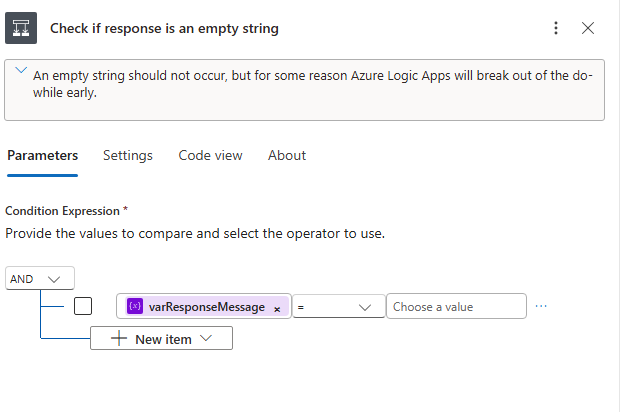Expand the New item chevron arrow
The height and width of the screenshot is (412, 620).
click(207, 339)
